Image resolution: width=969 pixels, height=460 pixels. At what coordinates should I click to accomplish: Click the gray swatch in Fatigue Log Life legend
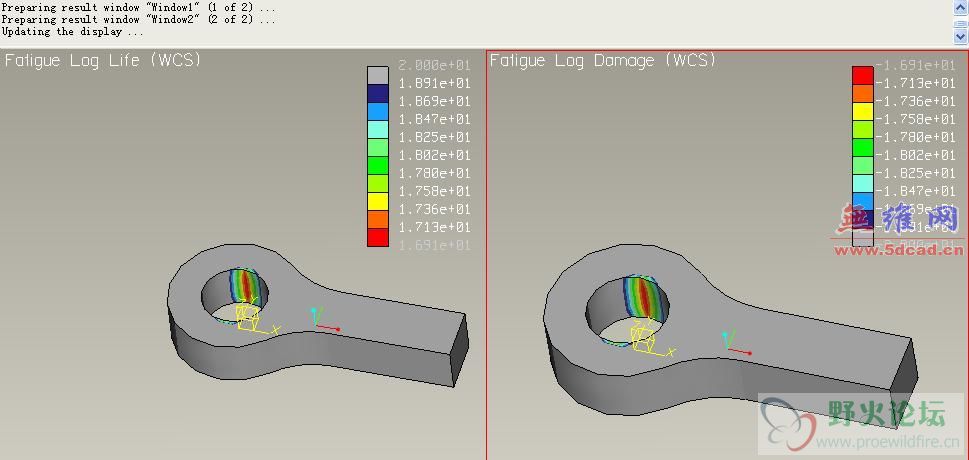[378, 75]
